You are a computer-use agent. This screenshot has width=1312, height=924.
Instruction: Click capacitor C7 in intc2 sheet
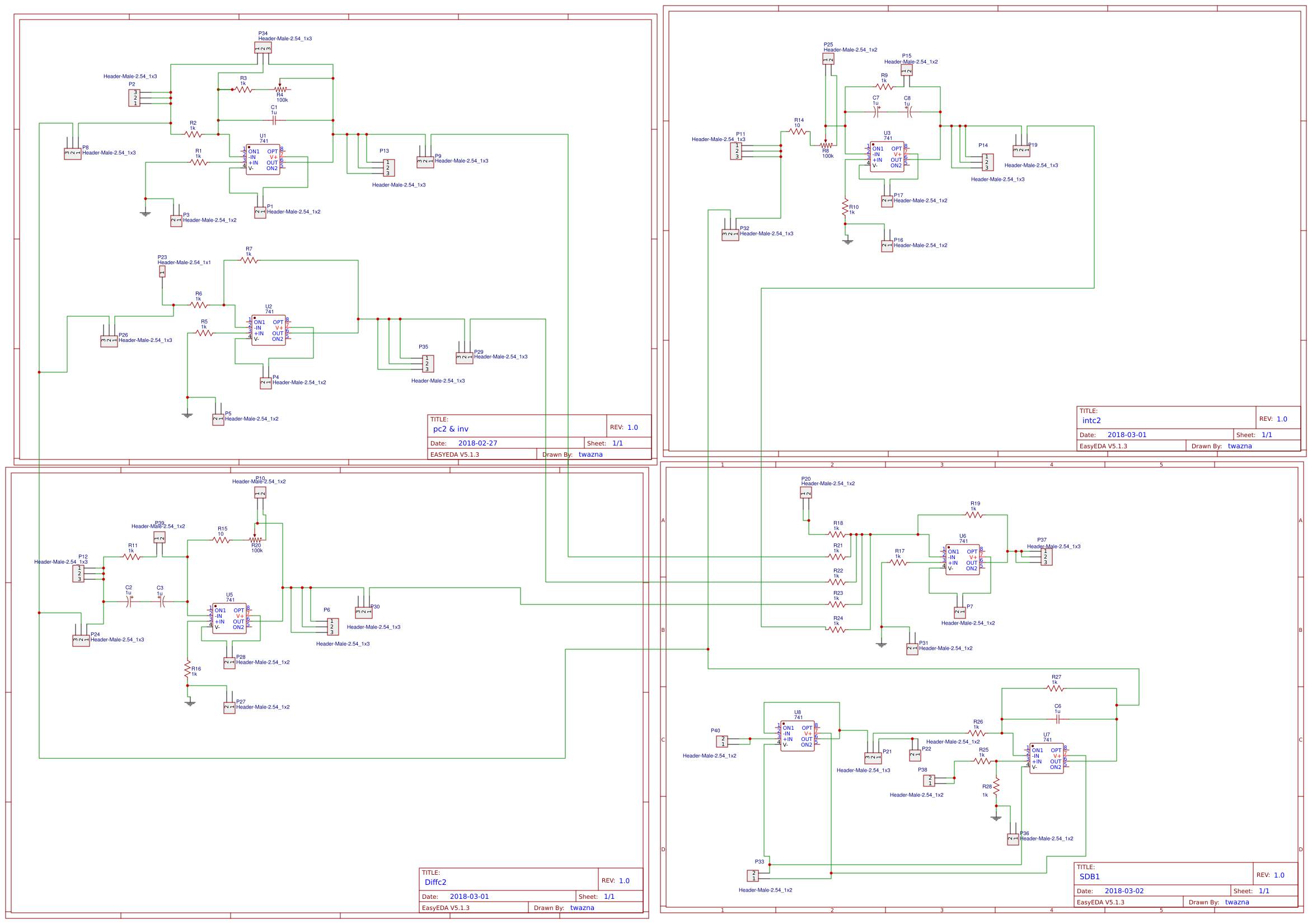click(876, 111)
